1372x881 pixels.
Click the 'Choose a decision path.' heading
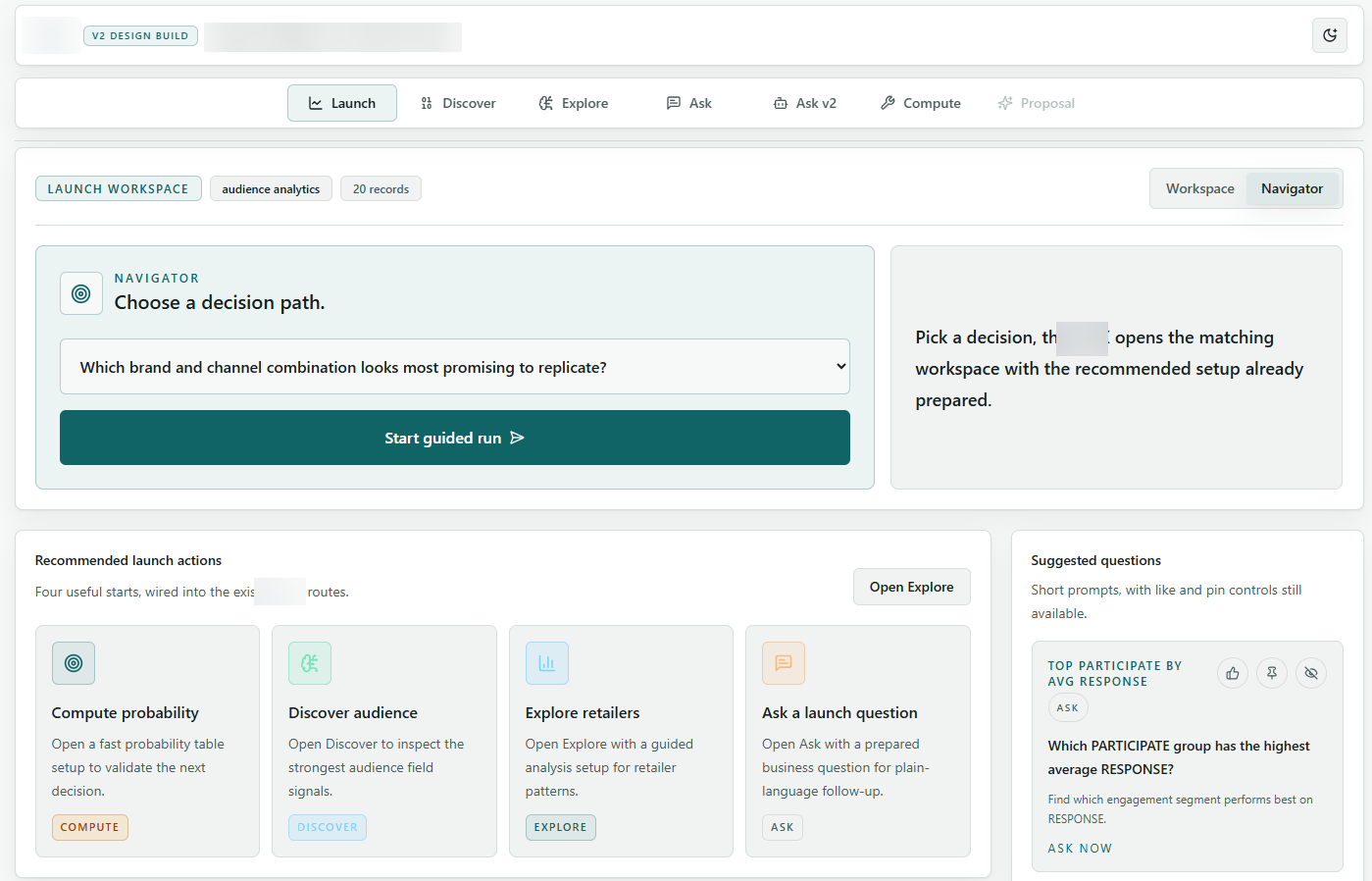220,302
